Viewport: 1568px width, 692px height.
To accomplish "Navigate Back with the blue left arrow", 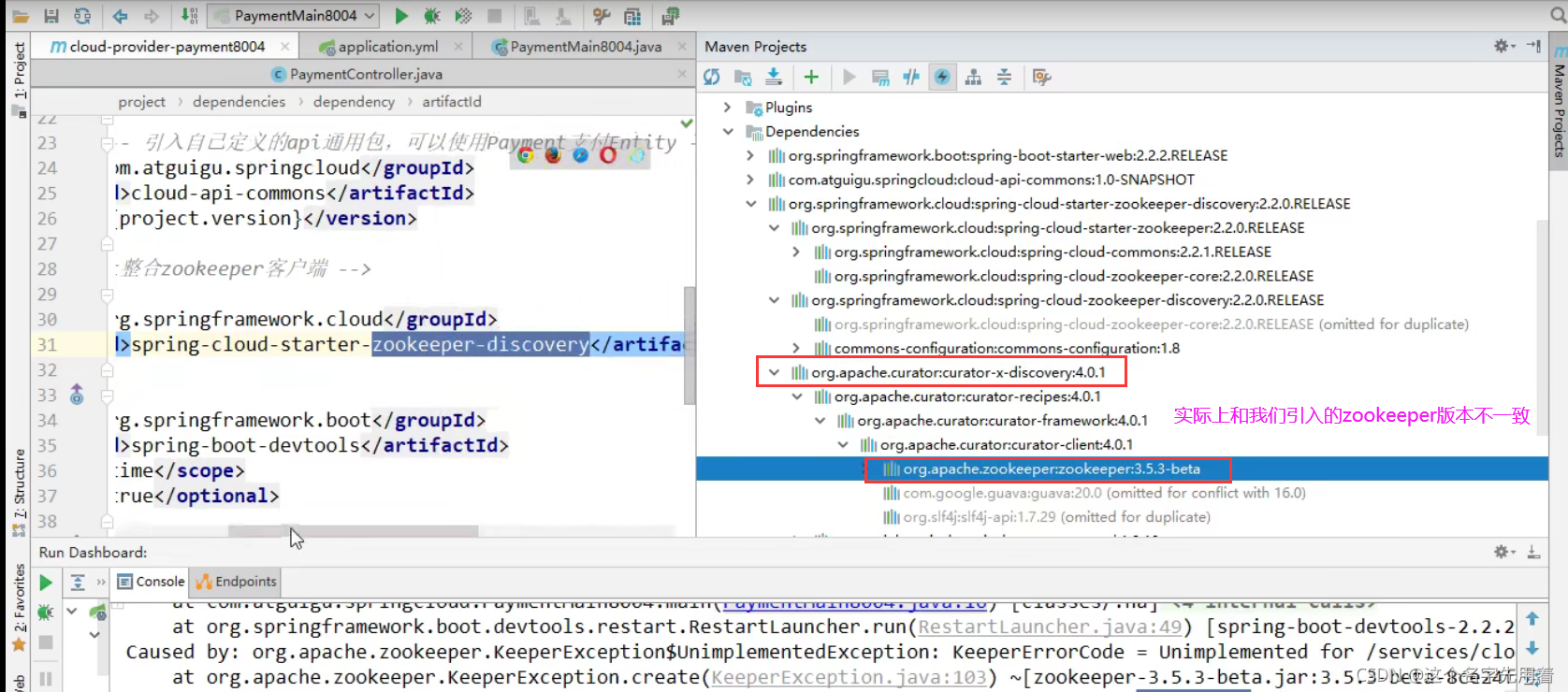I will pos(120,16).
